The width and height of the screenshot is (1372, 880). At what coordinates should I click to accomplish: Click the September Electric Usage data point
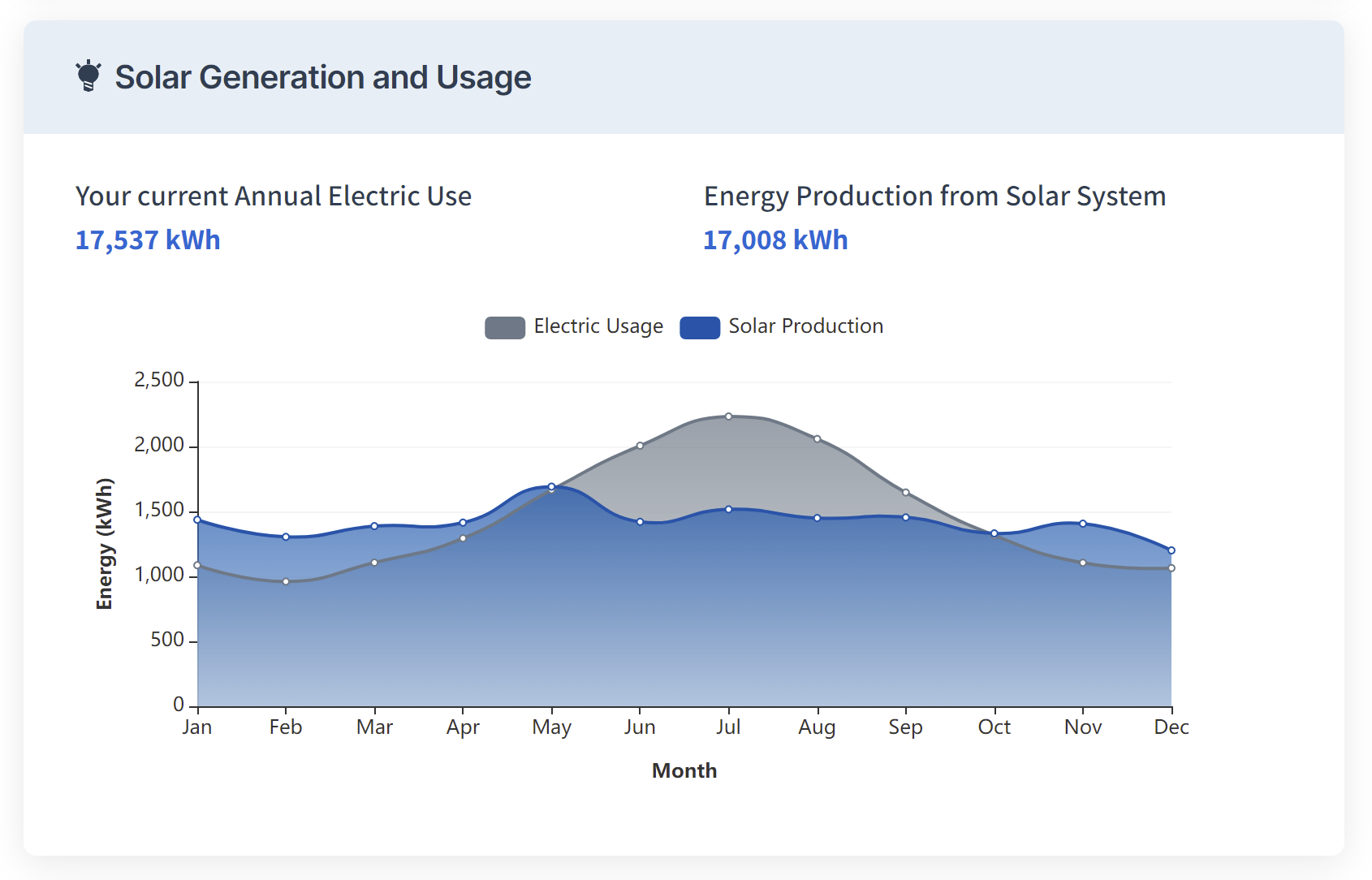pyautogui.click(x=905, y=493)
